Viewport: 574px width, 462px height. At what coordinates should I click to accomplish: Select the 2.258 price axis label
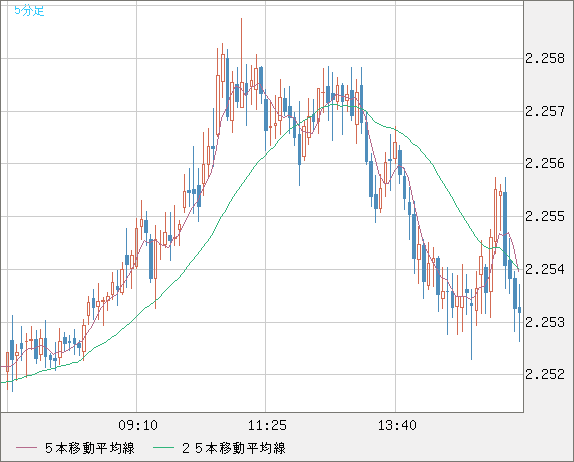pyautogui.click(x=545, y=58)
